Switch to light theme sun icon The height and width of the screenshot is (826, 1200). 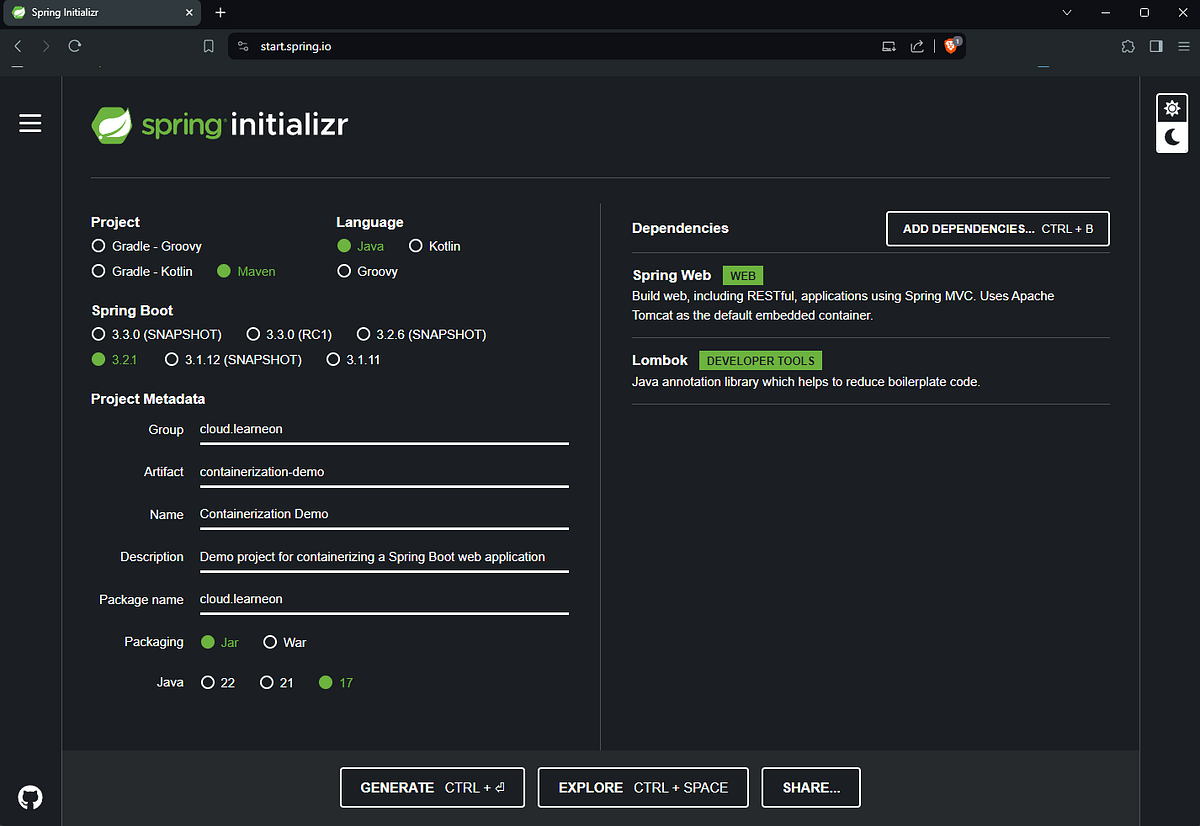[1172, 109]
